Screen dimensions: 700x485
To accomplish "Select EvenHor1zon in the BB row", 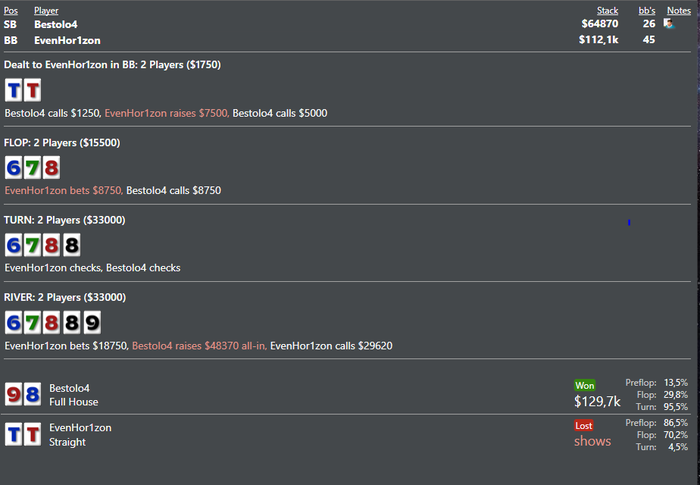I will click(x=65, y=40).
